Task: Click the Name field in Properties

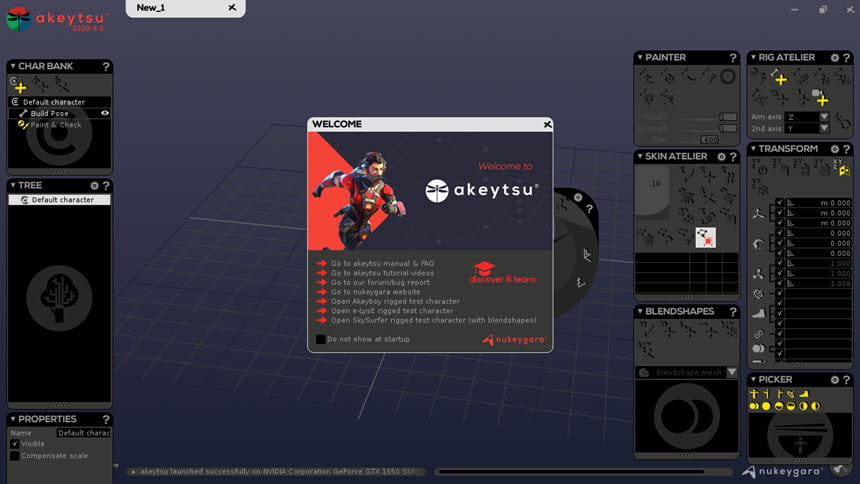Action: click(83, 433)
